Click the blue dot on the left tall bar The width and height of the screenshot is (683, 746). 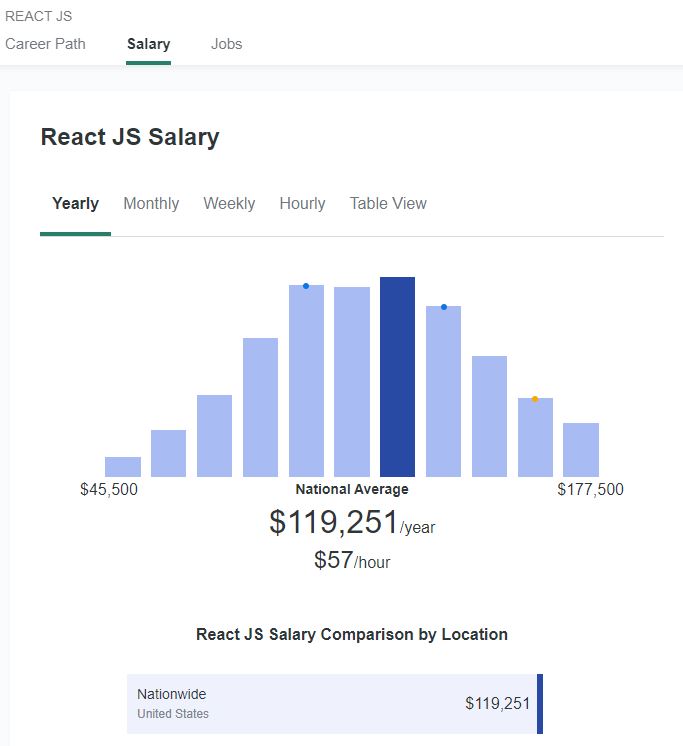[306, 286]
